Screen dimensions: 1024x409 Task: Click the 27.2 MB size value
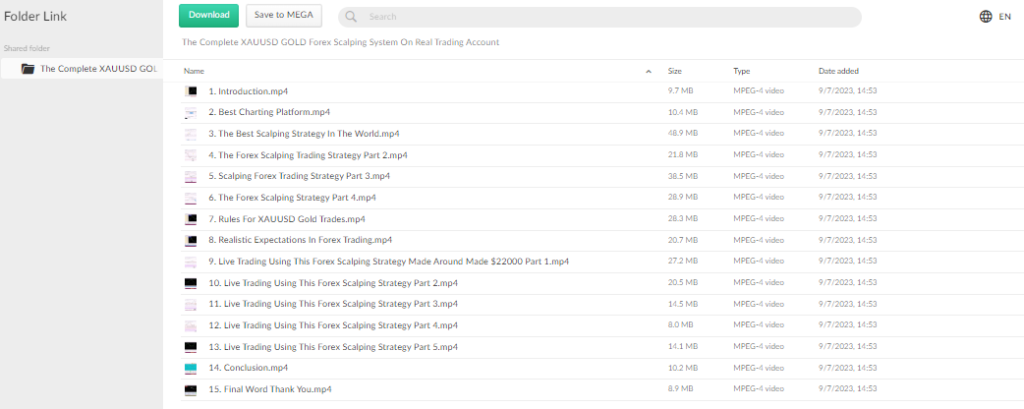click(682, 261)
